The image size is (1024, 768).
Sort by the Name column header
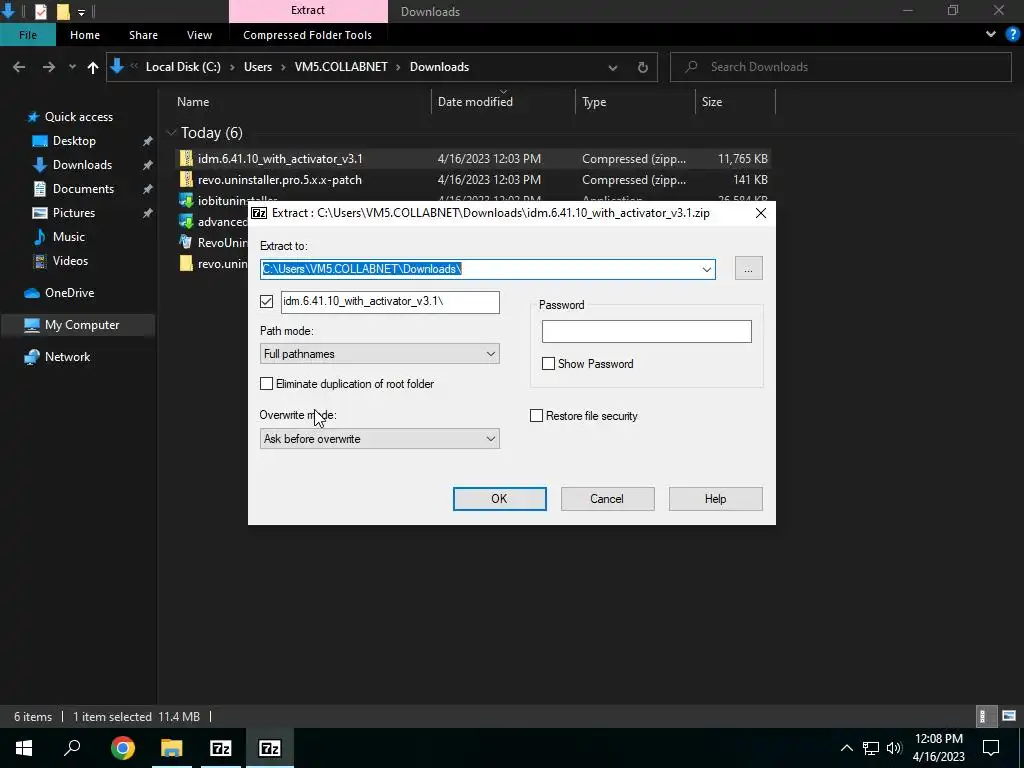click(193, 102)
